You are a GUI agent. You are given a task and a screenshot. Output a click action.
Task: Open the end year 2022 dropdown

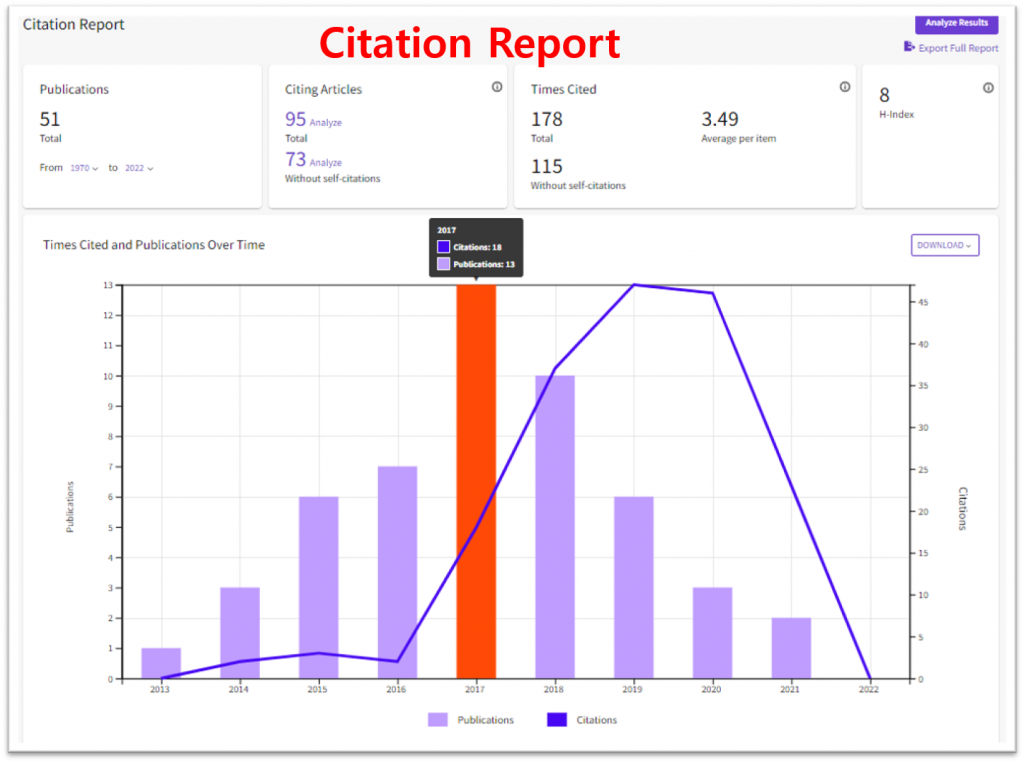coord(139,168)
